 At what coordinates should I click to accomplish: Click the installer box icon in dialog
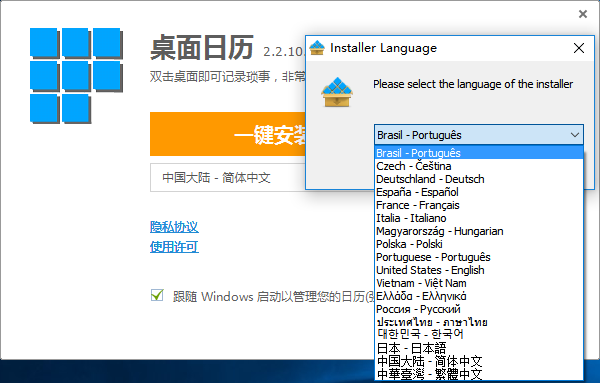pos(337,92)
